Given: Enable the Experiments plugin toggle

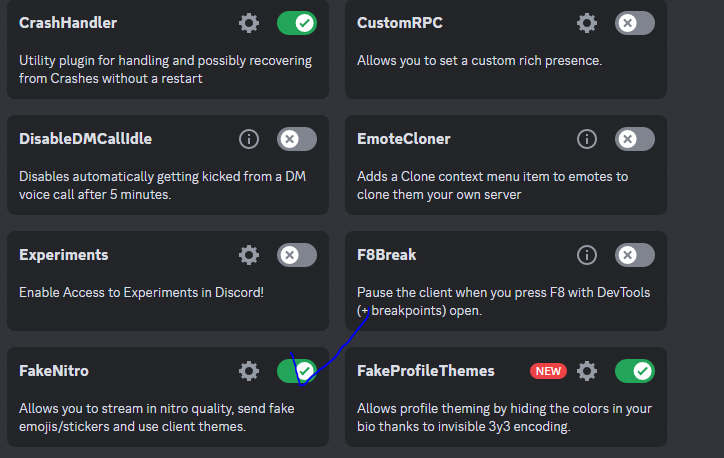Looking at the screenshot, I should pyautogui.click(x=296, y=255).
